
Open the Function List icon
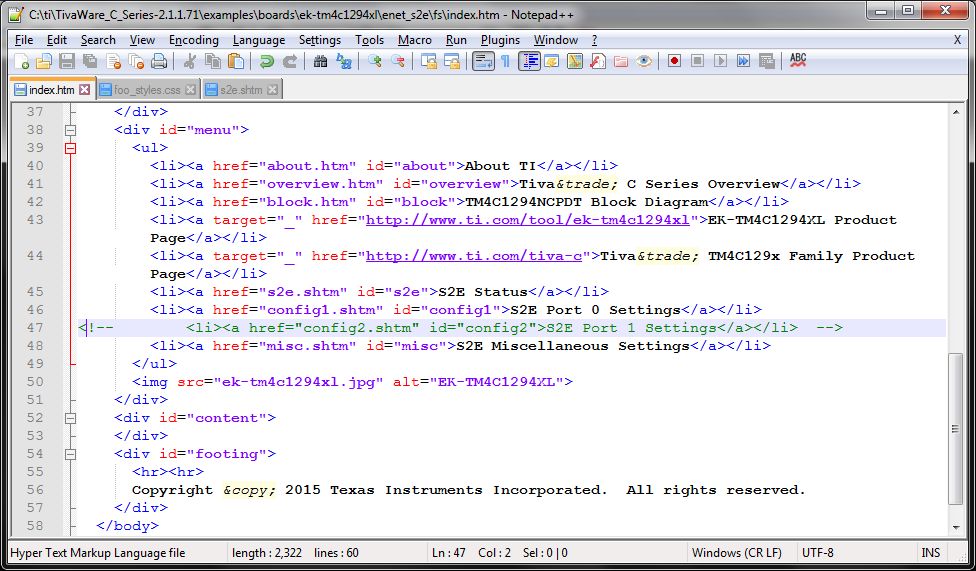[598, 61]
